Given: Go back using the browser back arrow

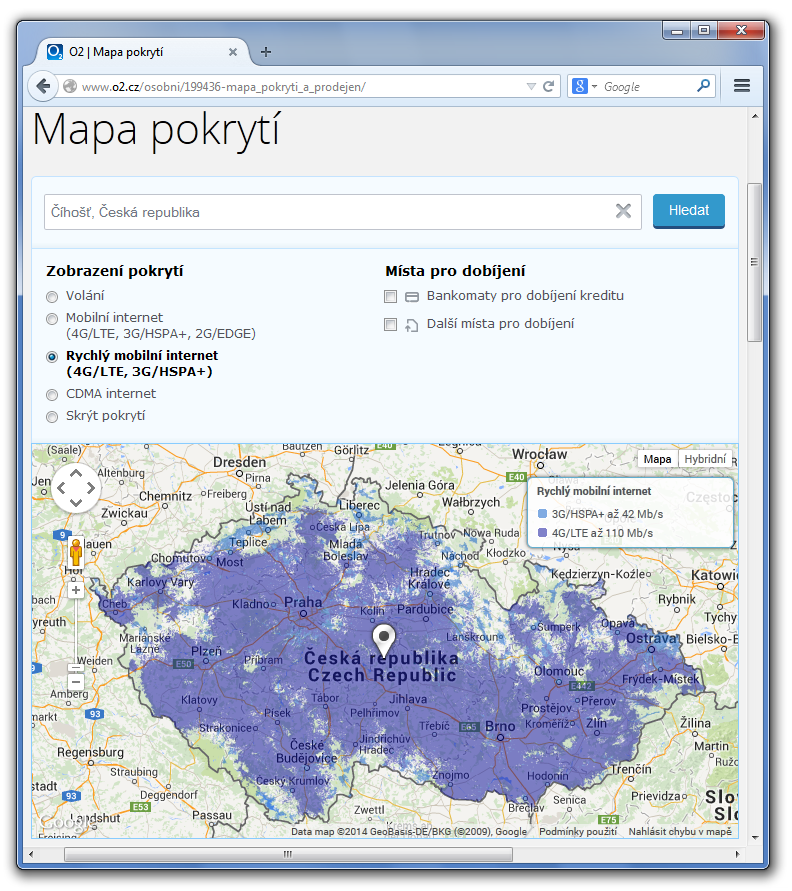Looking at the screenshot, I should [43, 86].
